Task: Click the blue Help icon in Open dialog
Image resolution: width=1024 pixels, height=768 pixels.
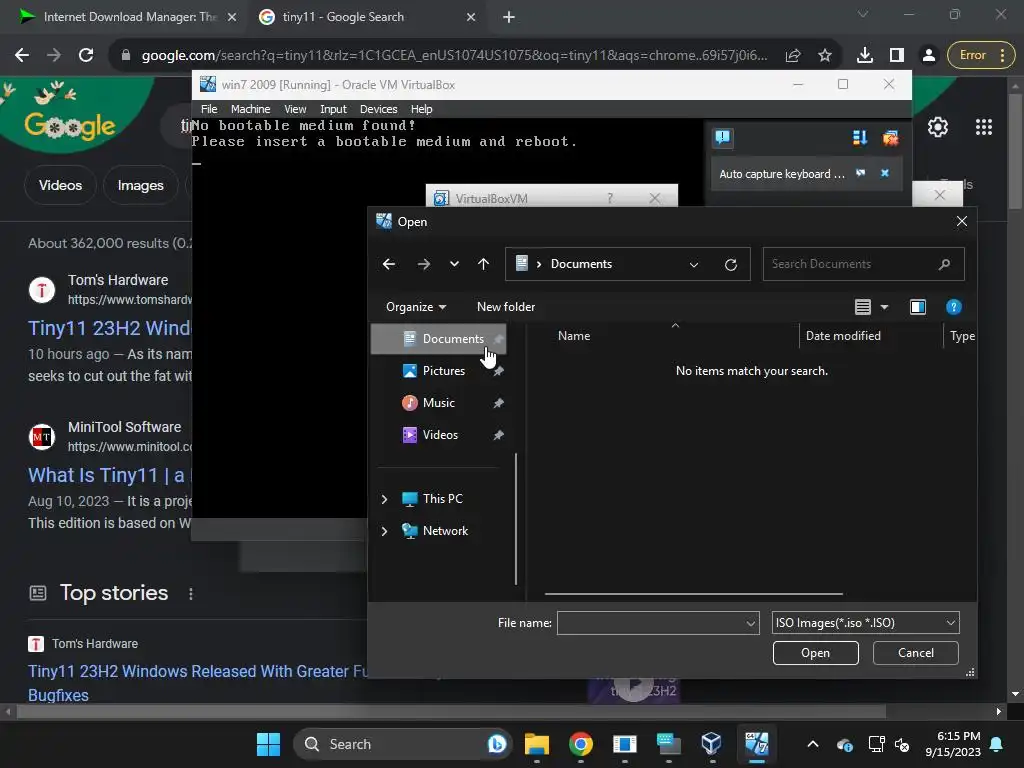Action: (x=953, y=307)
